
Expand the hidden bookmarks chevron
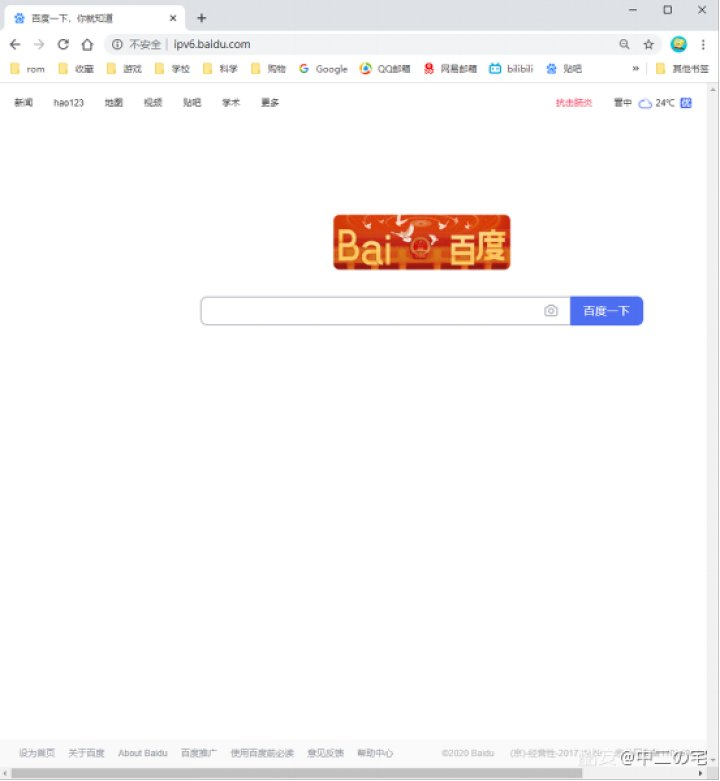pos(635,69)
